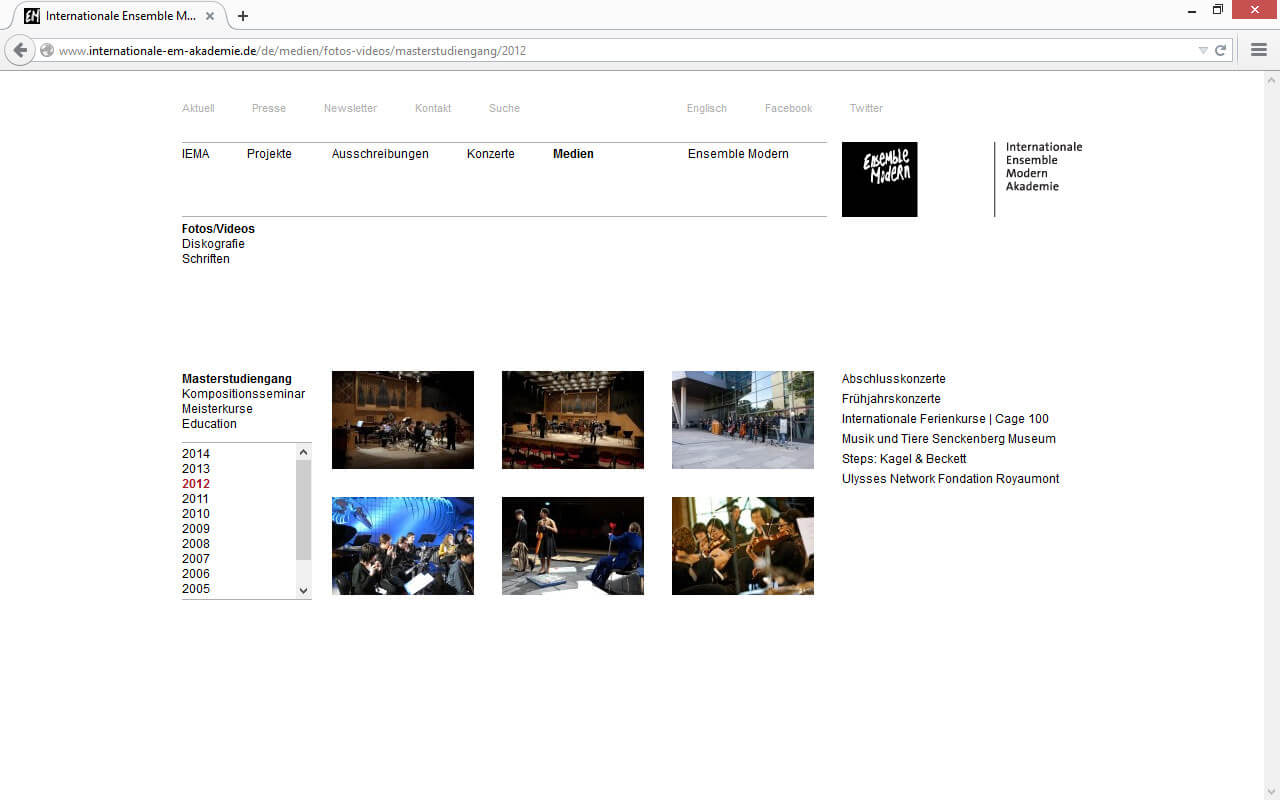Select the Education category
The height and width of the screenshot is (800, 1280).
tap(209, 424)
